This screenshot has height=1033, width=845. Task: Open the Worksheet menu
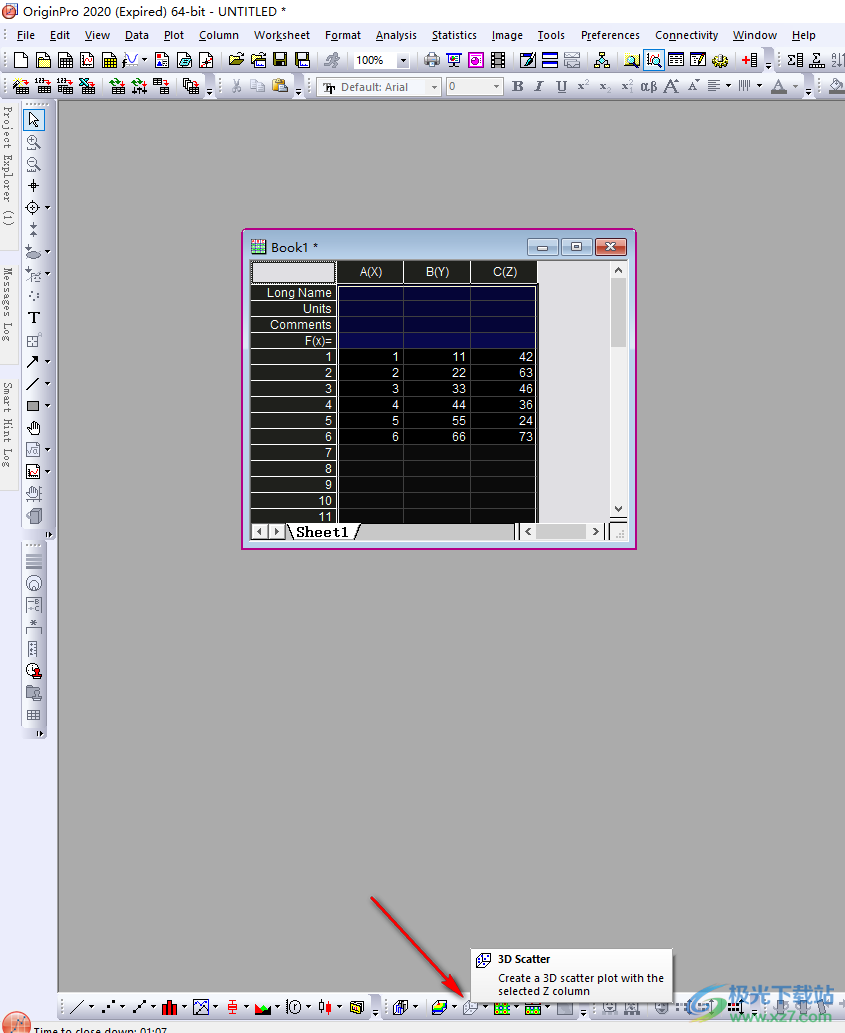[x=281, y=35]
